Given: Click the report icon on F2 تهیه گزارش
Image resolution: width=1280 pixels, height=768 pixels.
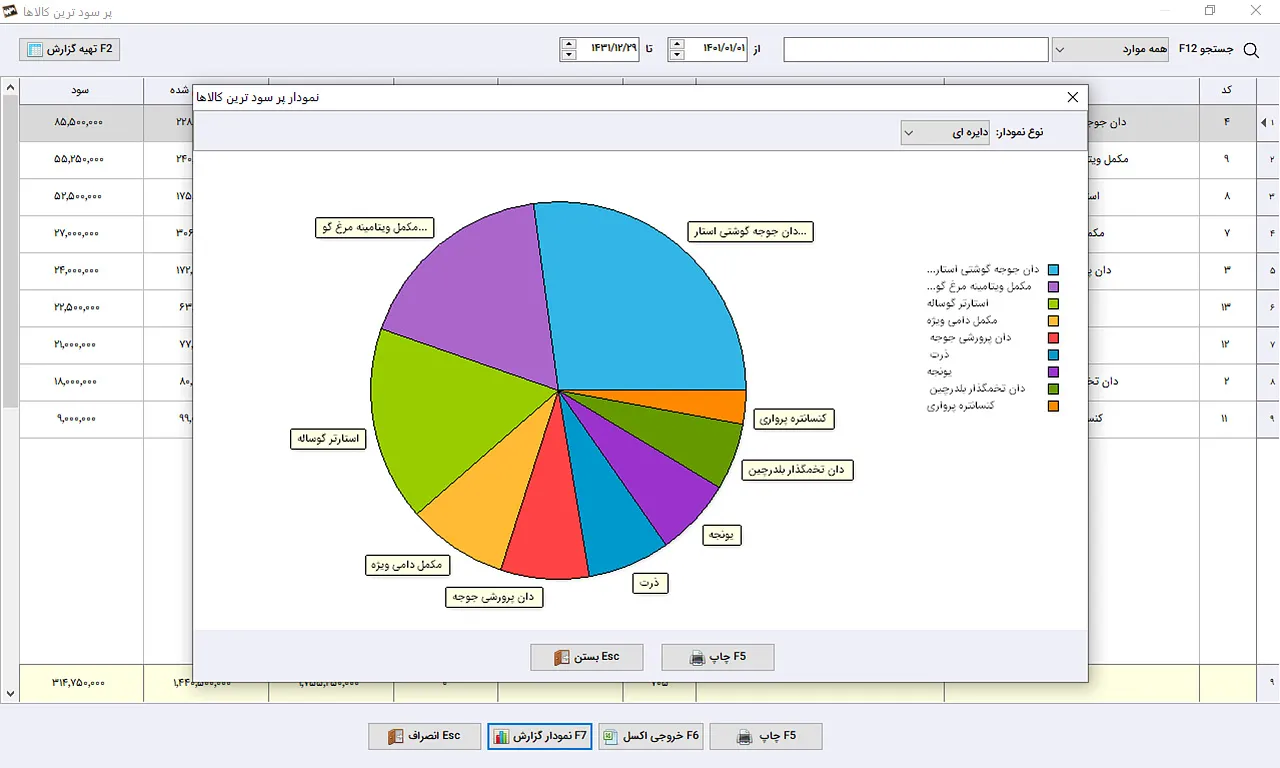Looking at the screenshot, I should pyautogui.click(x=35, y=49).
